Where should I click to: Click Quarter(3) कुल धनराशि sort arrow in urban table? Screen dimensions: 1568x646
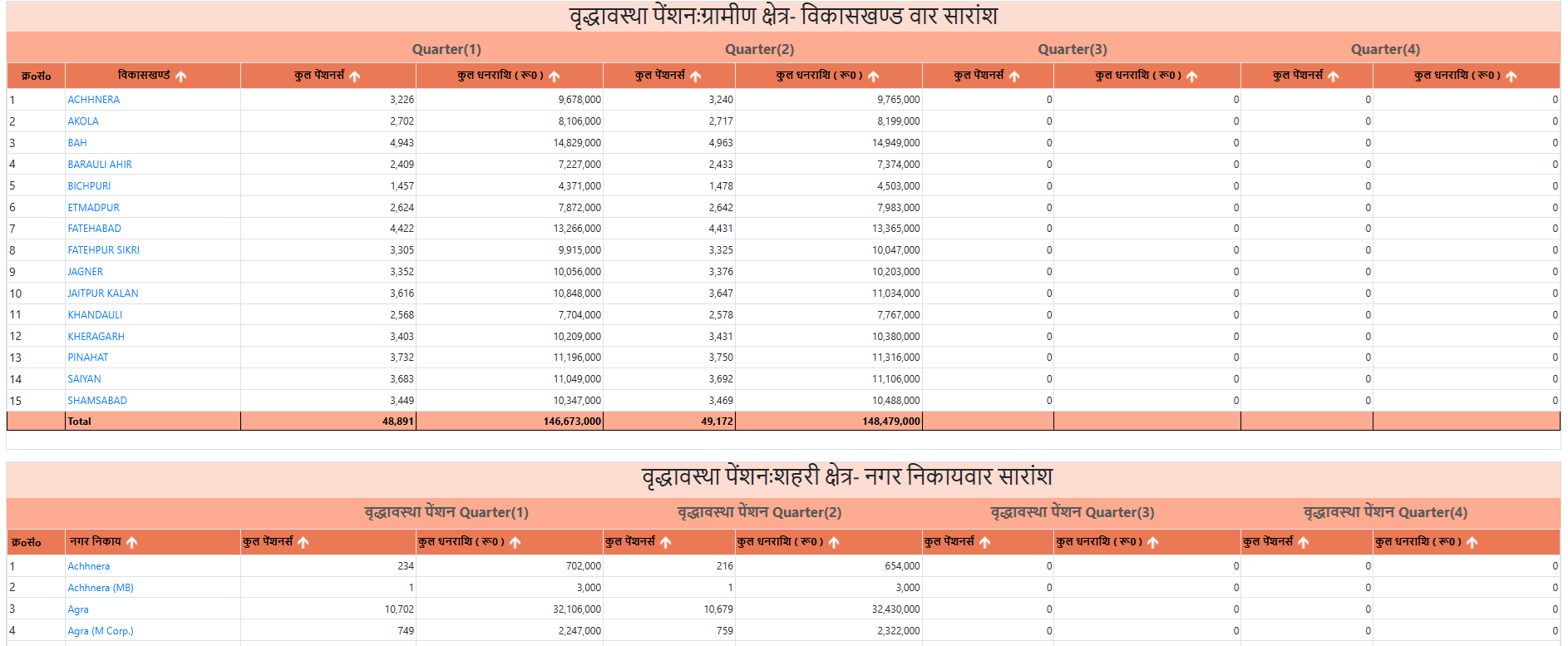click(x=1153, y=543)
